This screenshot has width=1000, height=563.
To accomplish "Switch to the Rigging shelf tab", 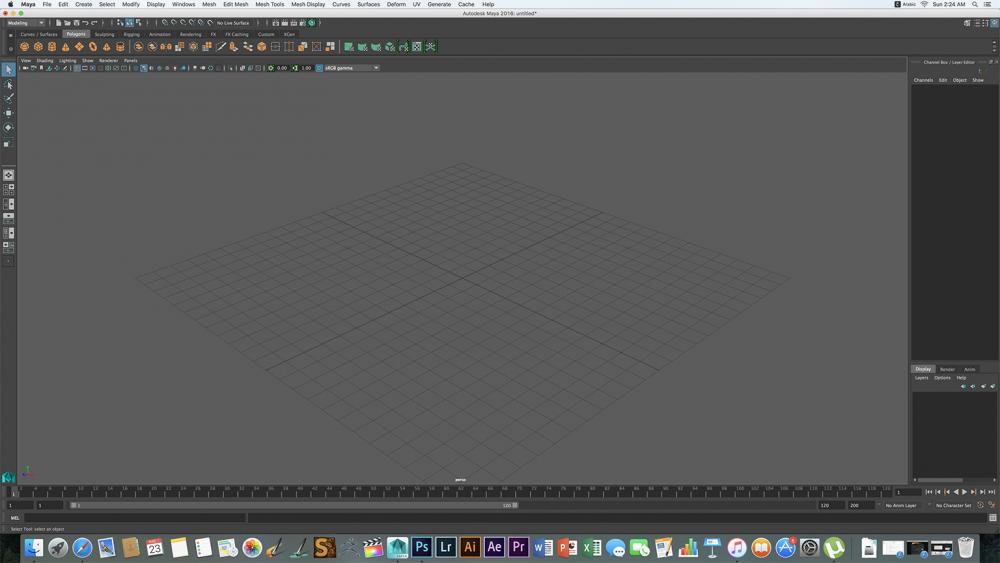I will coord(131,34).
